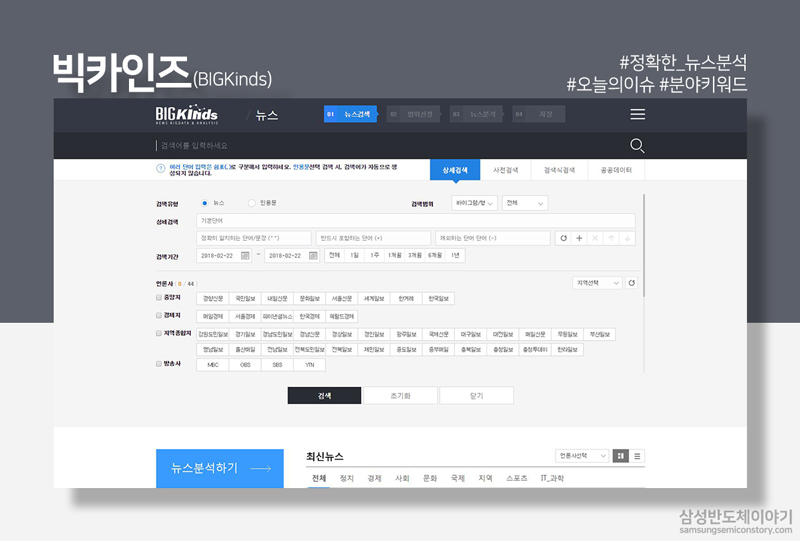Click the must-include word (+) field
The width and height of the screenshot is (800, 541).
pos(373,238)
